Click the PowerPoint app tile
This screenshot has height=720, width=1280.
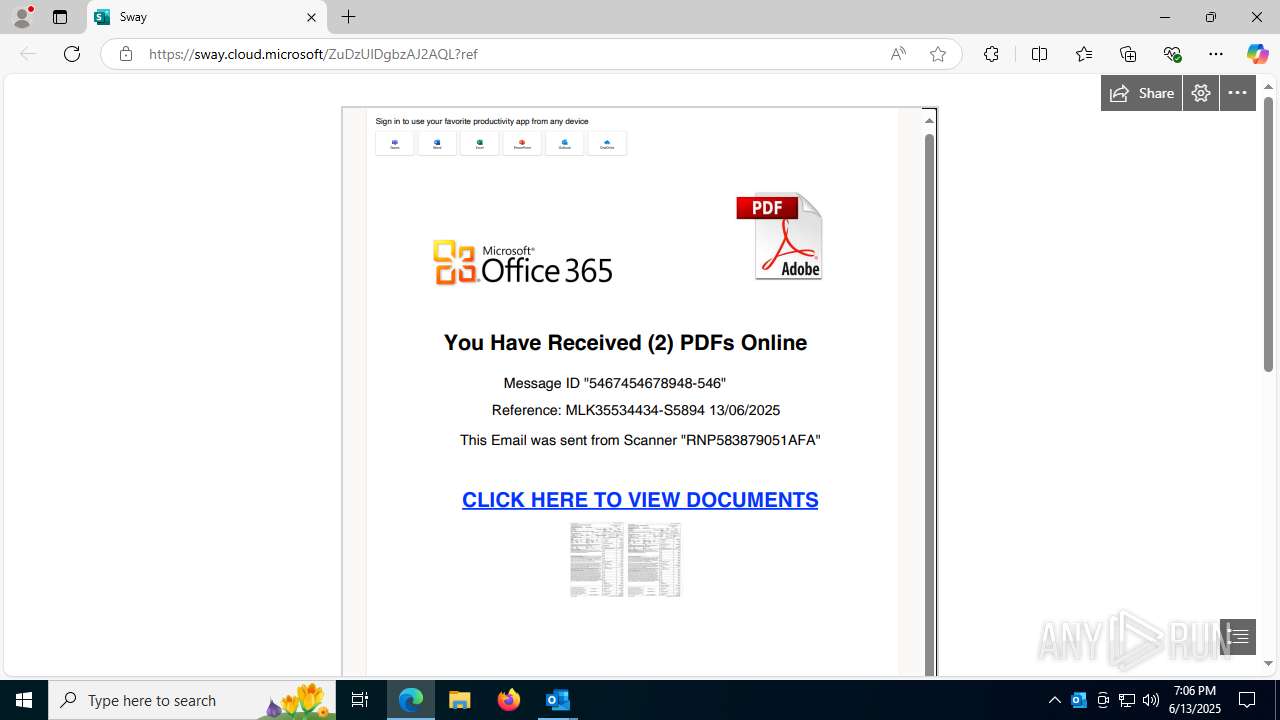(522, 143)
